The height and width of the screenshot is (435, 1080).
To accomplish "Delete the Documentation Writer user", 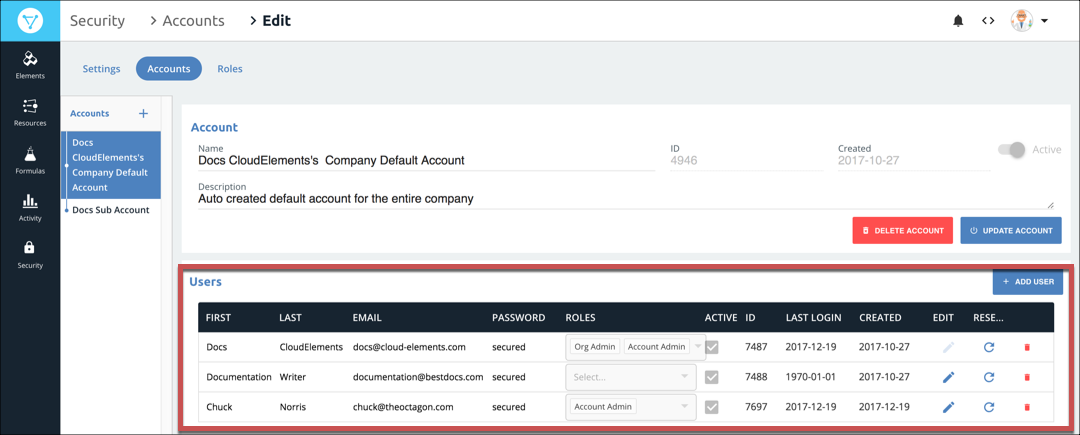I will click(x=1027, y=377).
